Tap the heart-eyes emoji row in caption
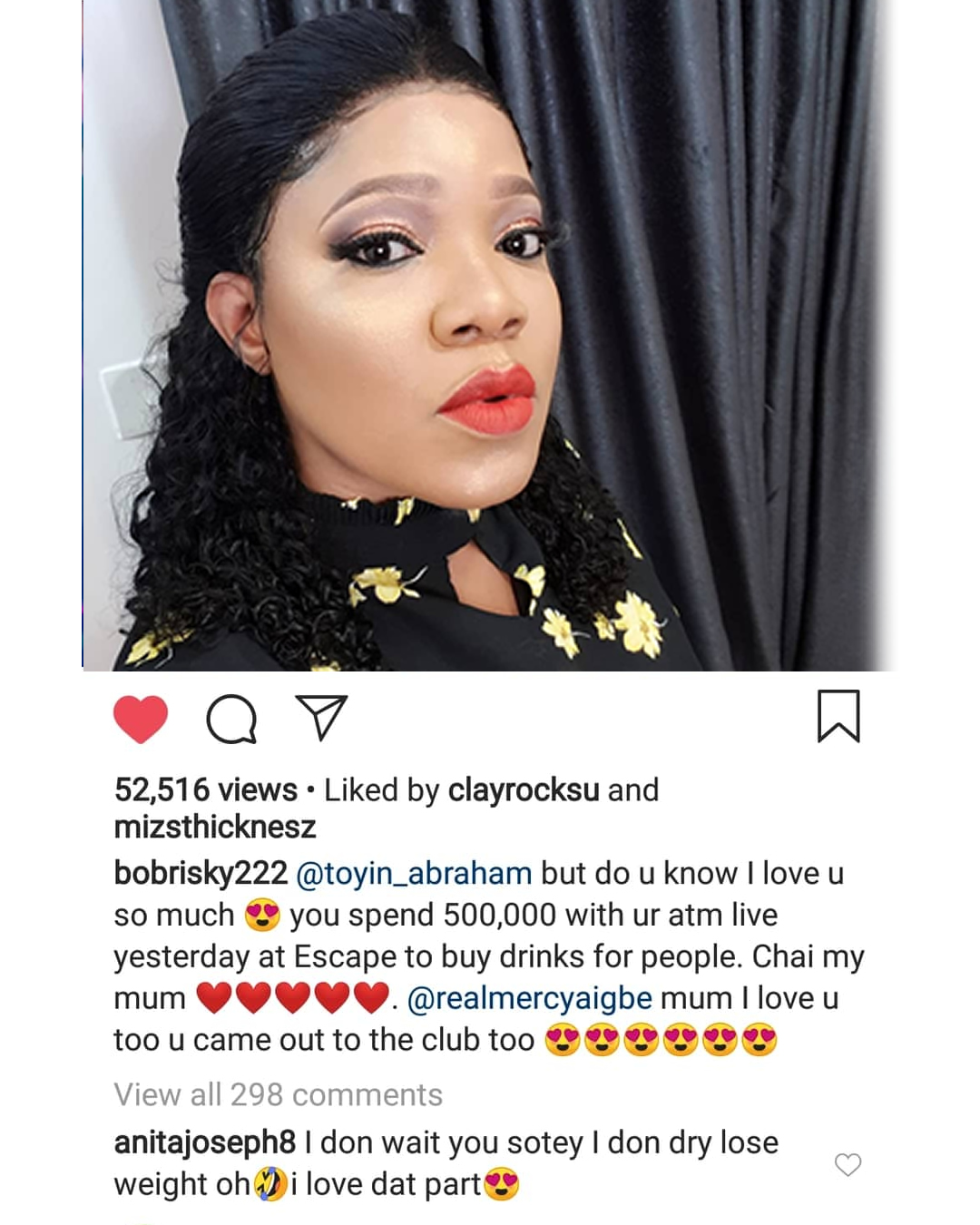Viewport: 980px width, 1225px height. (661, 1040)
